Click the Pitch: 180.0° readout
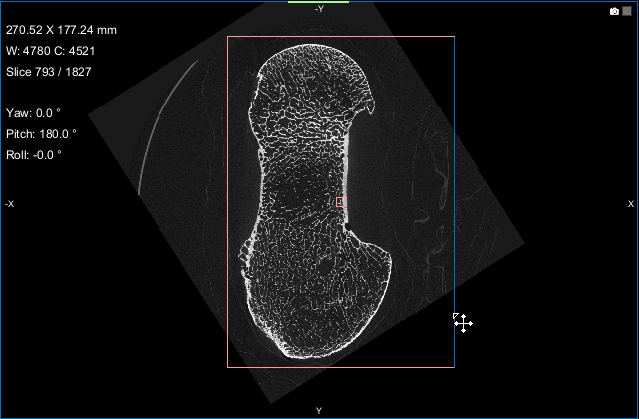 coord(40,133)
